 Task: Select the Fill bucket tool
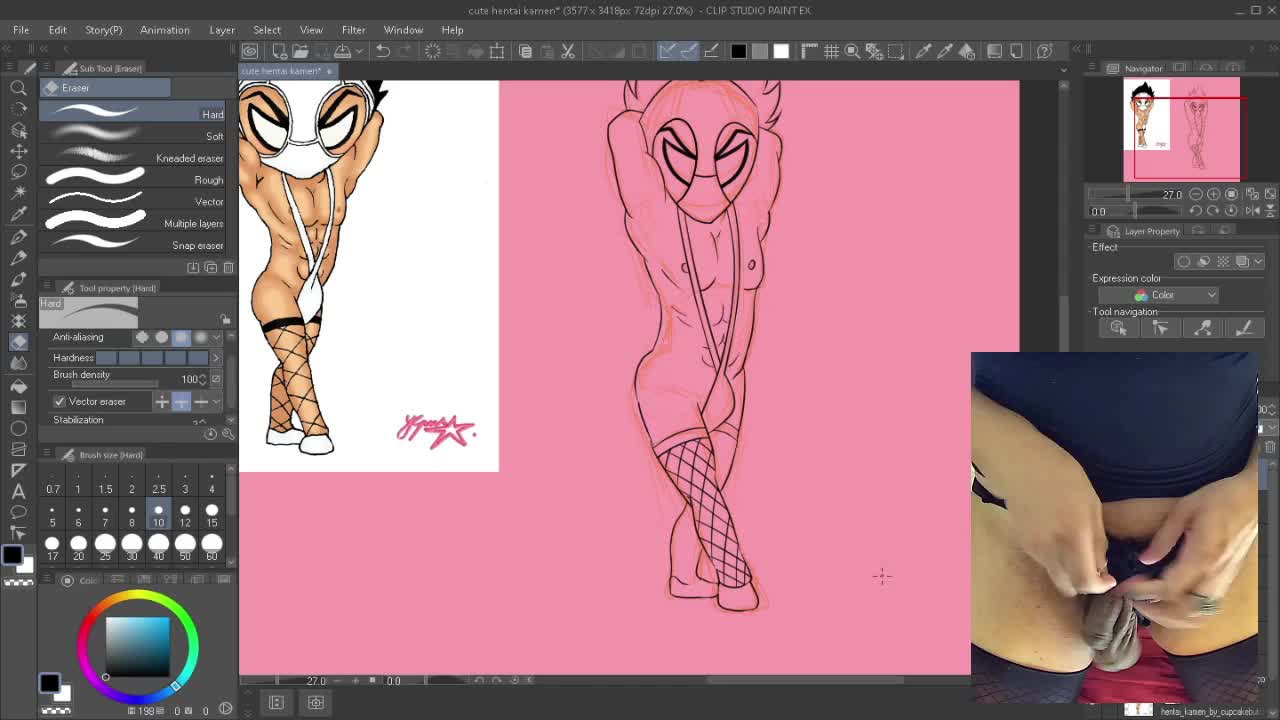pyautogui.click(x=18, y=385)
